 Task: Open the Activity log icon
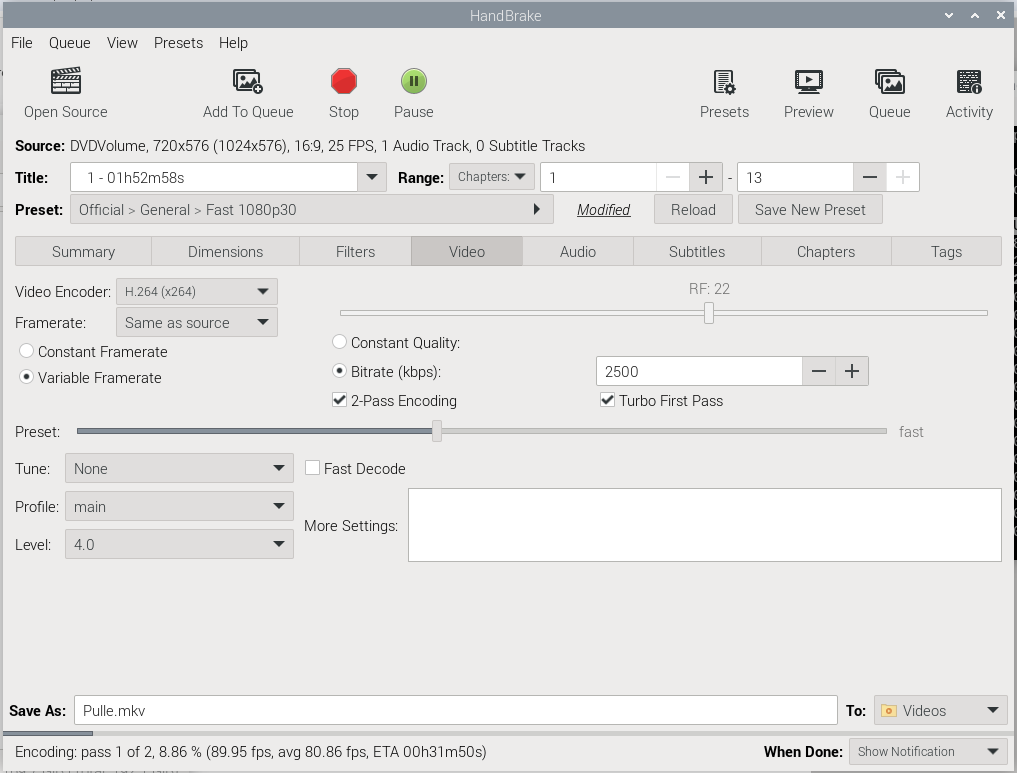click(969, 81)
